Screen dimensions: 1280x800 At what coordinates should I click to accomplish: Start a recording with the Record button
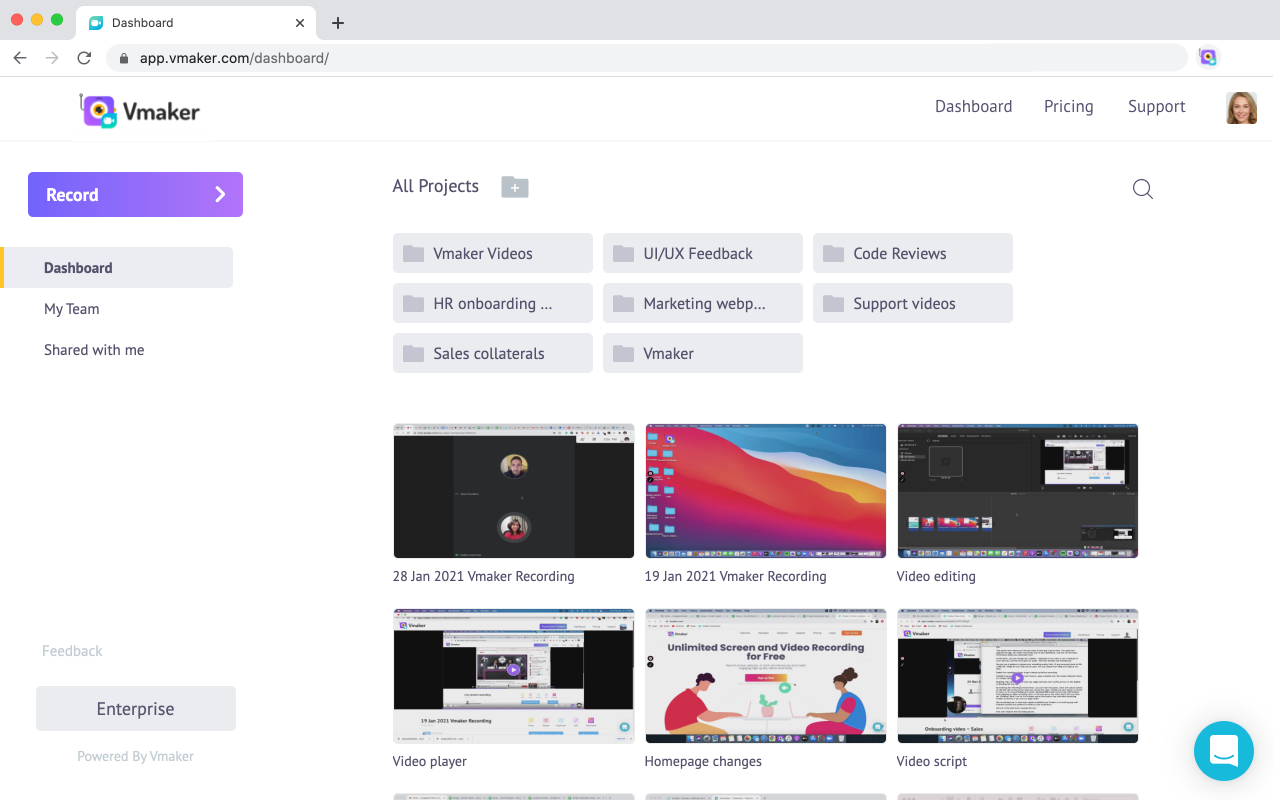click(135, 195)
